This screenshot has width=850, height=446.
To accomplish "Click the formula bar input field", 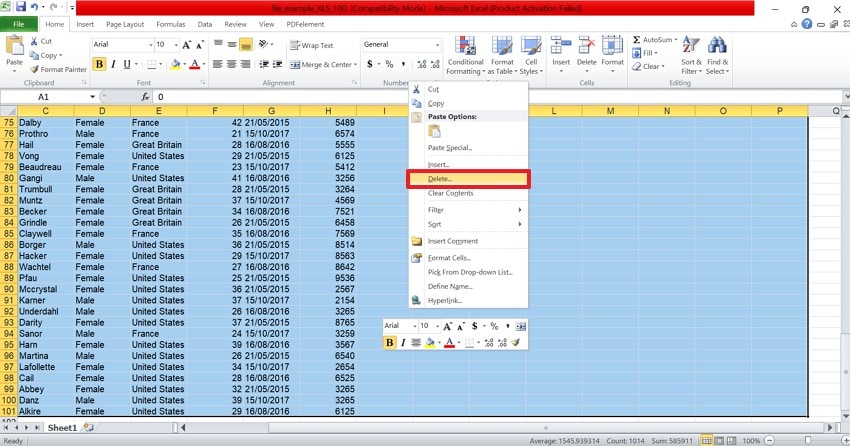I will (499, 96).
